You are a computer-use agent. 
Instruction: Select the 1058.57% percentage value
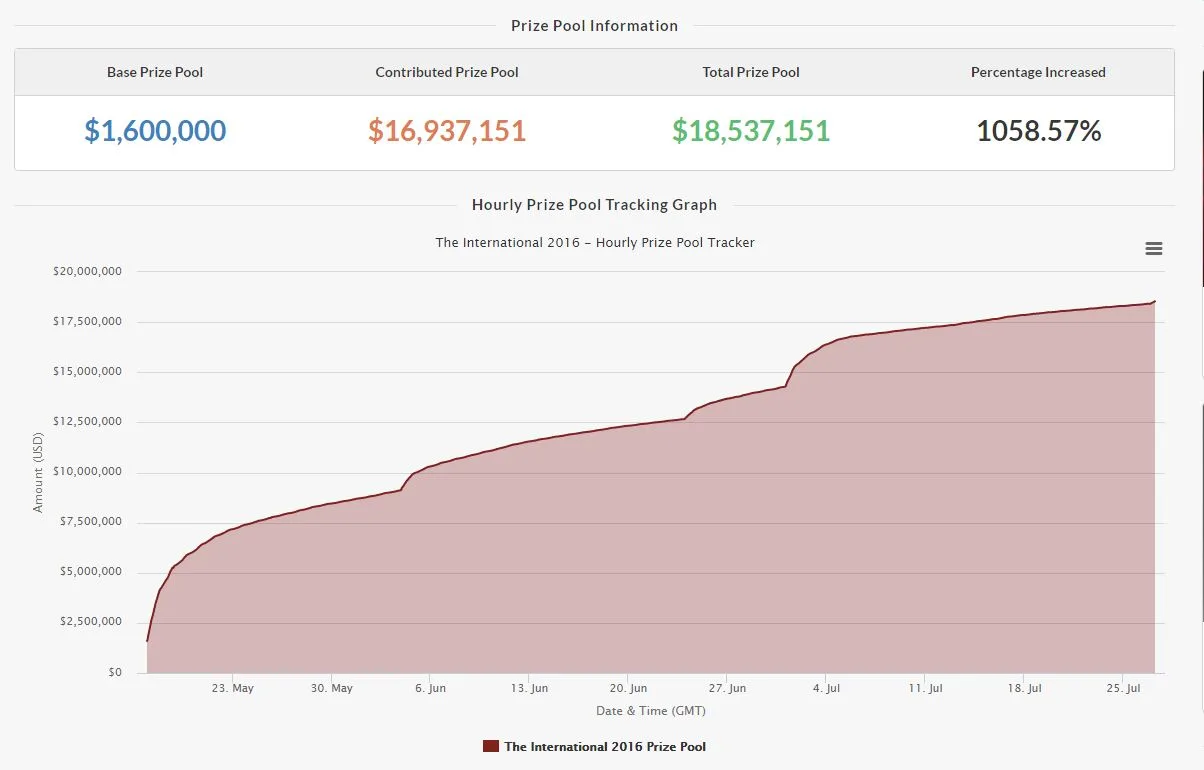1038,131
